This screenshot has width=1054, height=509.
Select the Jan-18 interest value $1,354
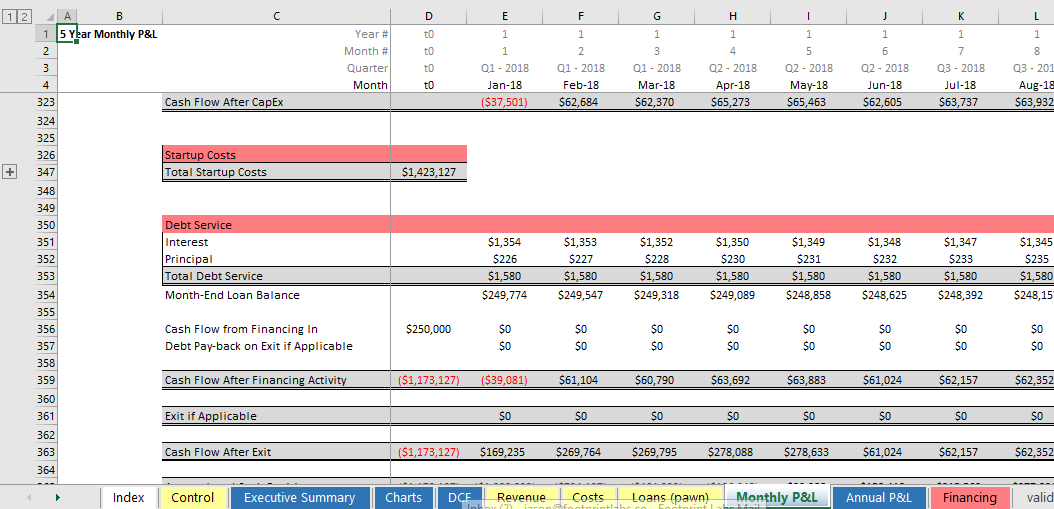pos(505,242)
